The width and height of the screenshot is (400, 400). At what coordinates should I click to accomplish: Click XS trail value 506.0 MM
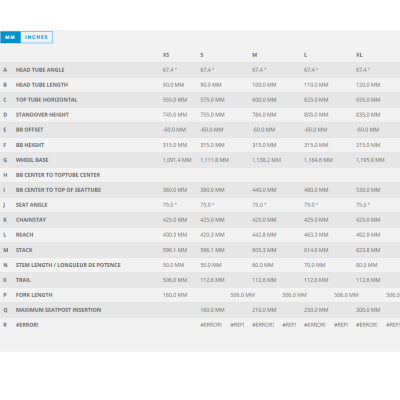(175, 280)
